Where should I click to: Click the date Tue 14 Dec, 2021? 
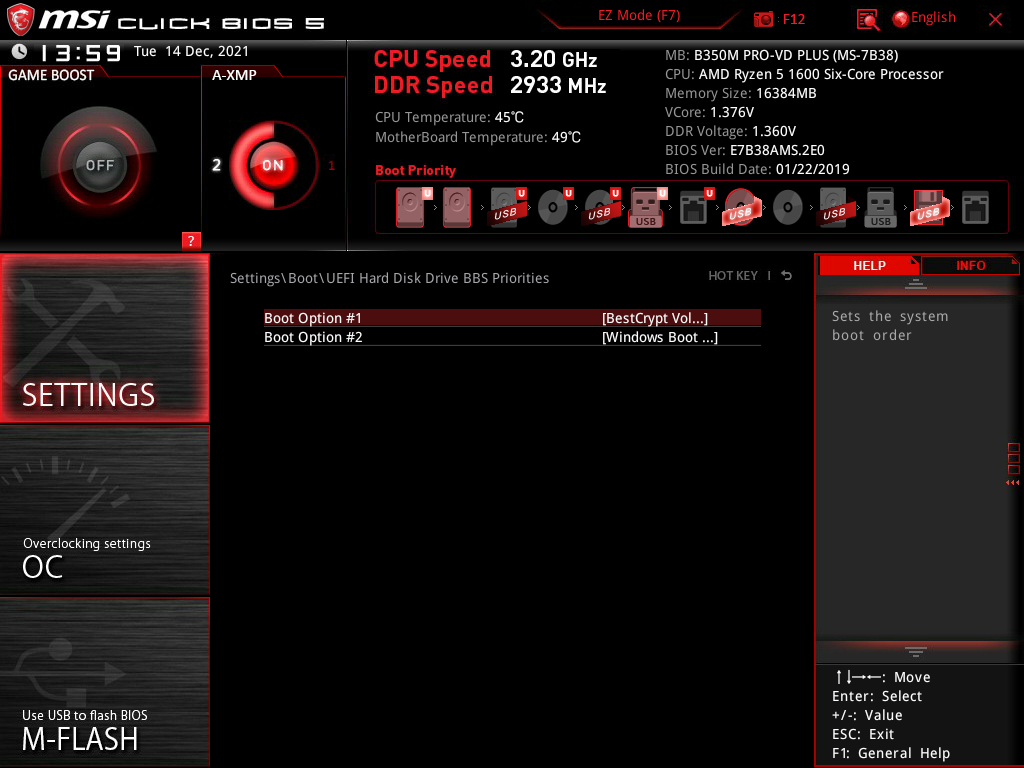[x=191, y=51]
